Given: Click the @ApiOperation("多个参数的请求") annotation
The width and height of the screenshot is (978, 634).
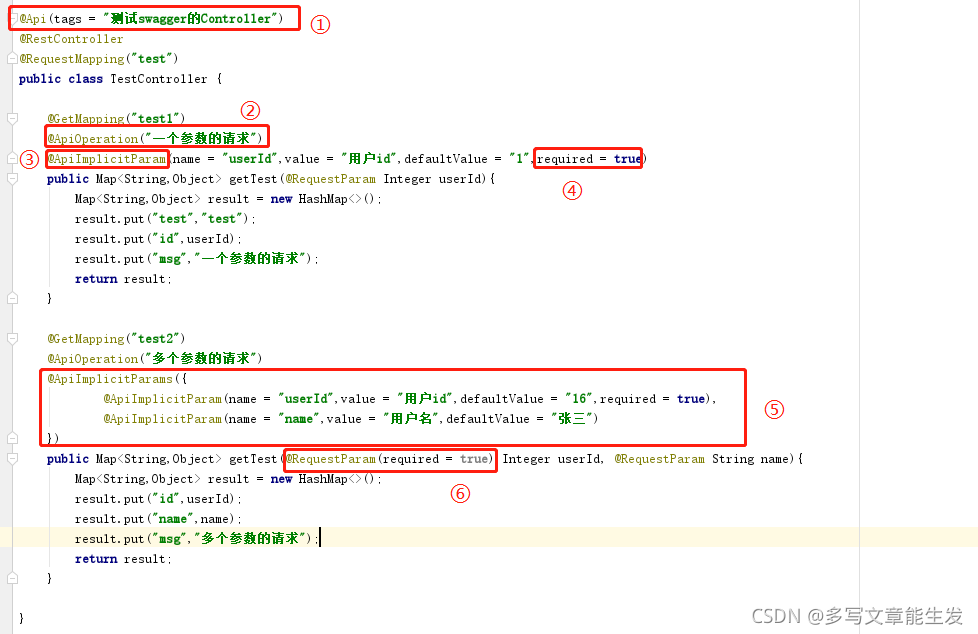Looking at the screenshot, I should tap(155, 358).
